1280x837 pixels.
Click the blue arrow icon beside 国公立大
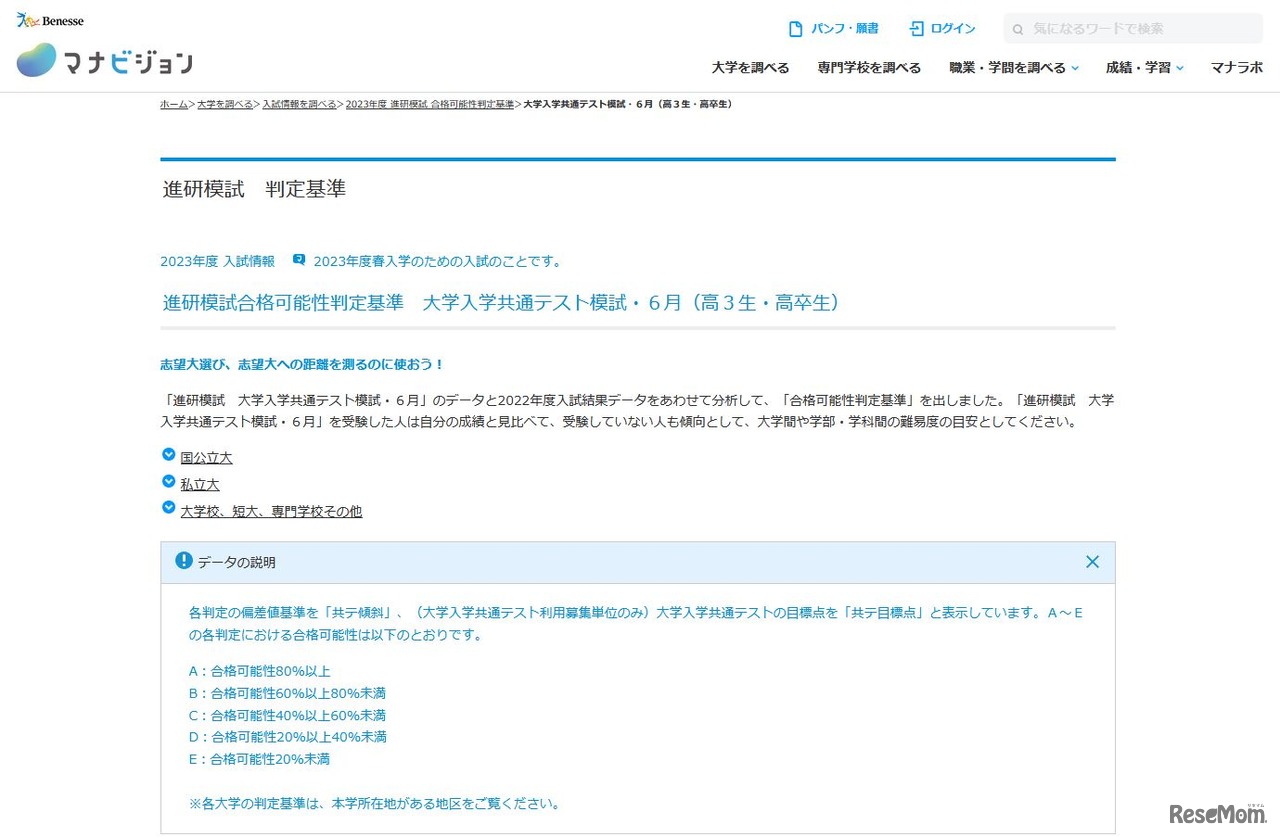pos(169,455)
